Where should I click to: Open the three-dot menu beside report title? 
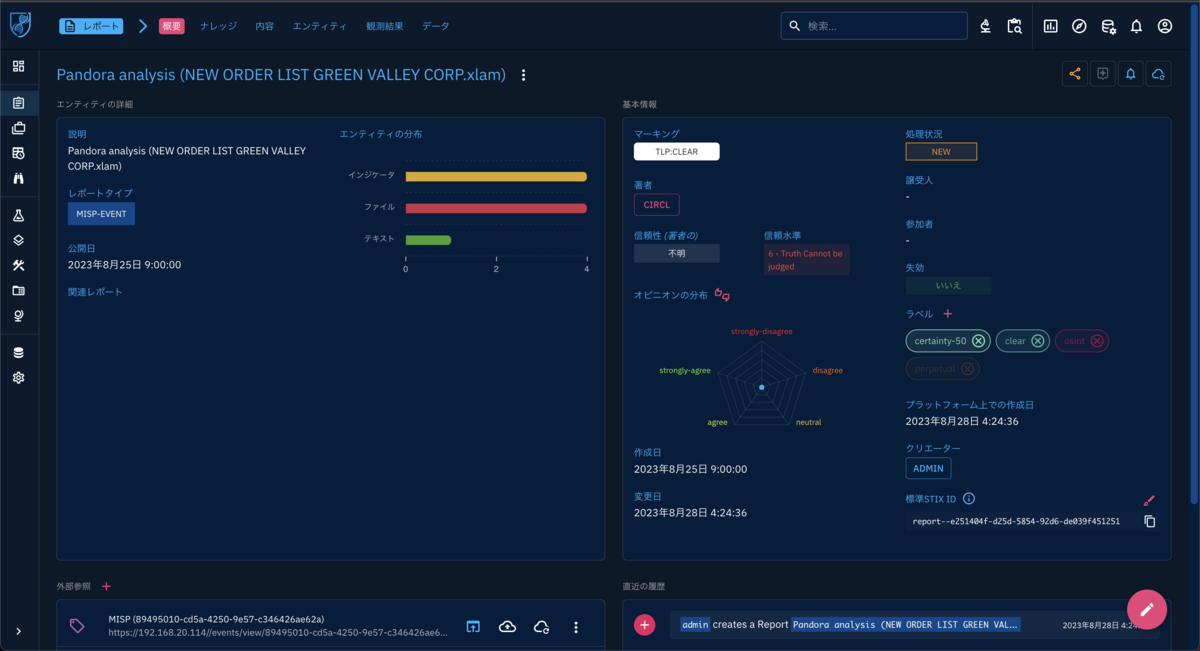click(524, 75)
